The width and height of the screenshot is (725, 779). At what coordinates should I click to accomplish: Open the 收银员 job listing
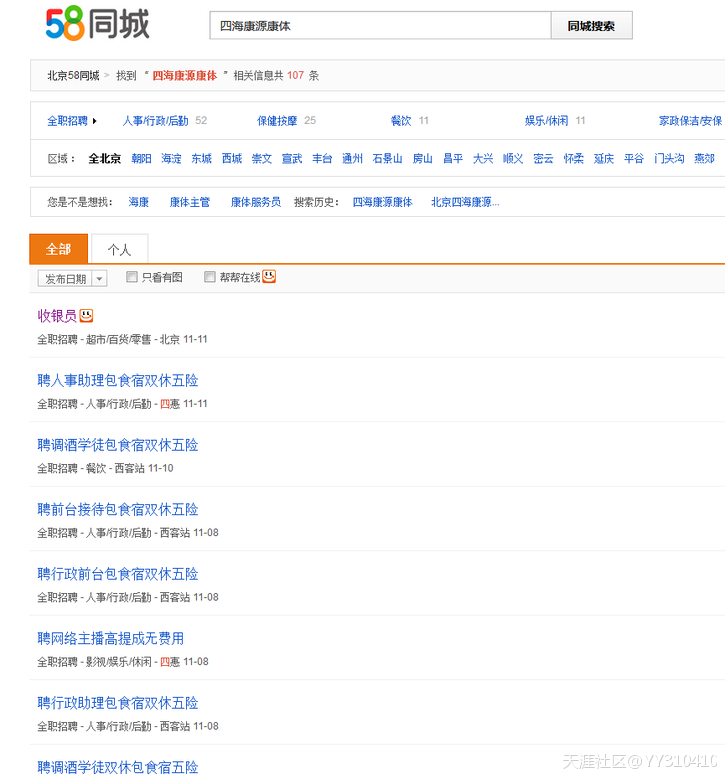click(57, 315)
